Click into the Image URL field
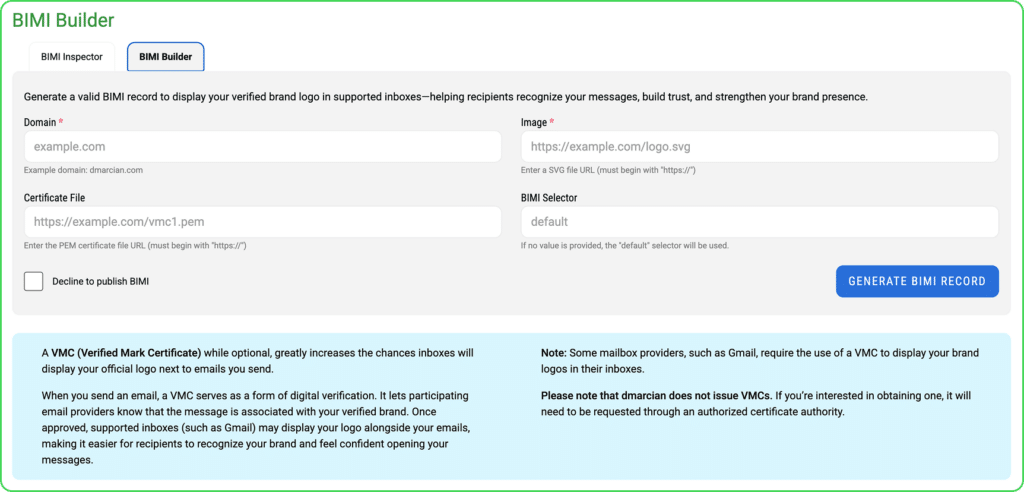The image size is (1024, 492). click(760, 147)
